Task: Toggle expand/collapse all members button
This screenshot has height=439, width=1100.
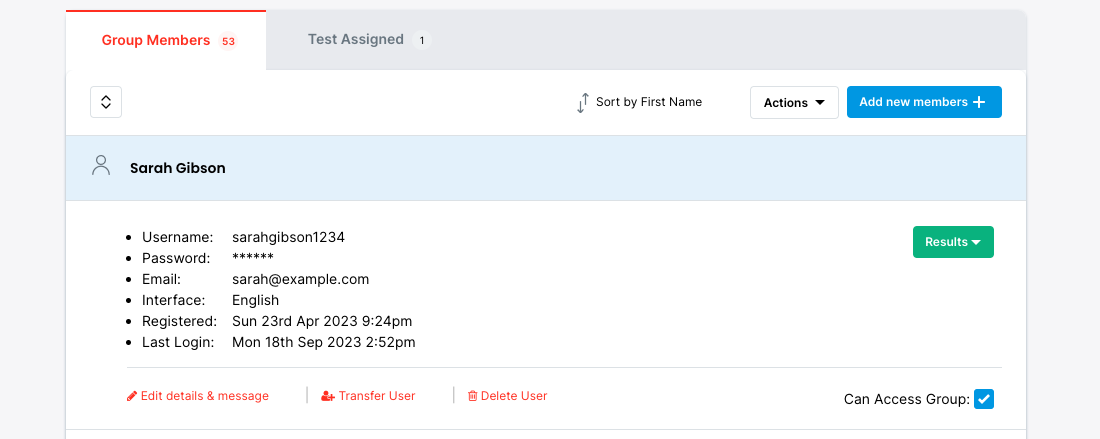Action: point(106,102)
